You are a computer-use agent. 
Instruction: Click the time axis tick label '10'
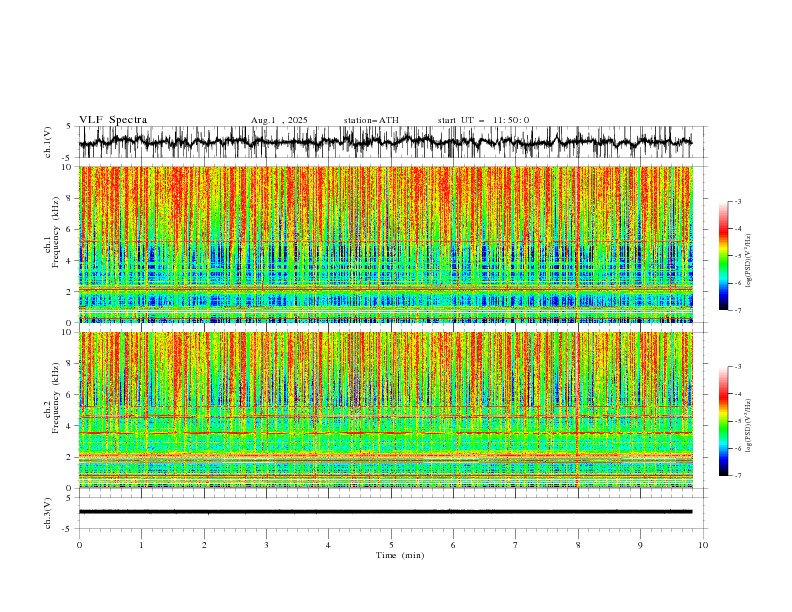click(x=703, y=545)
